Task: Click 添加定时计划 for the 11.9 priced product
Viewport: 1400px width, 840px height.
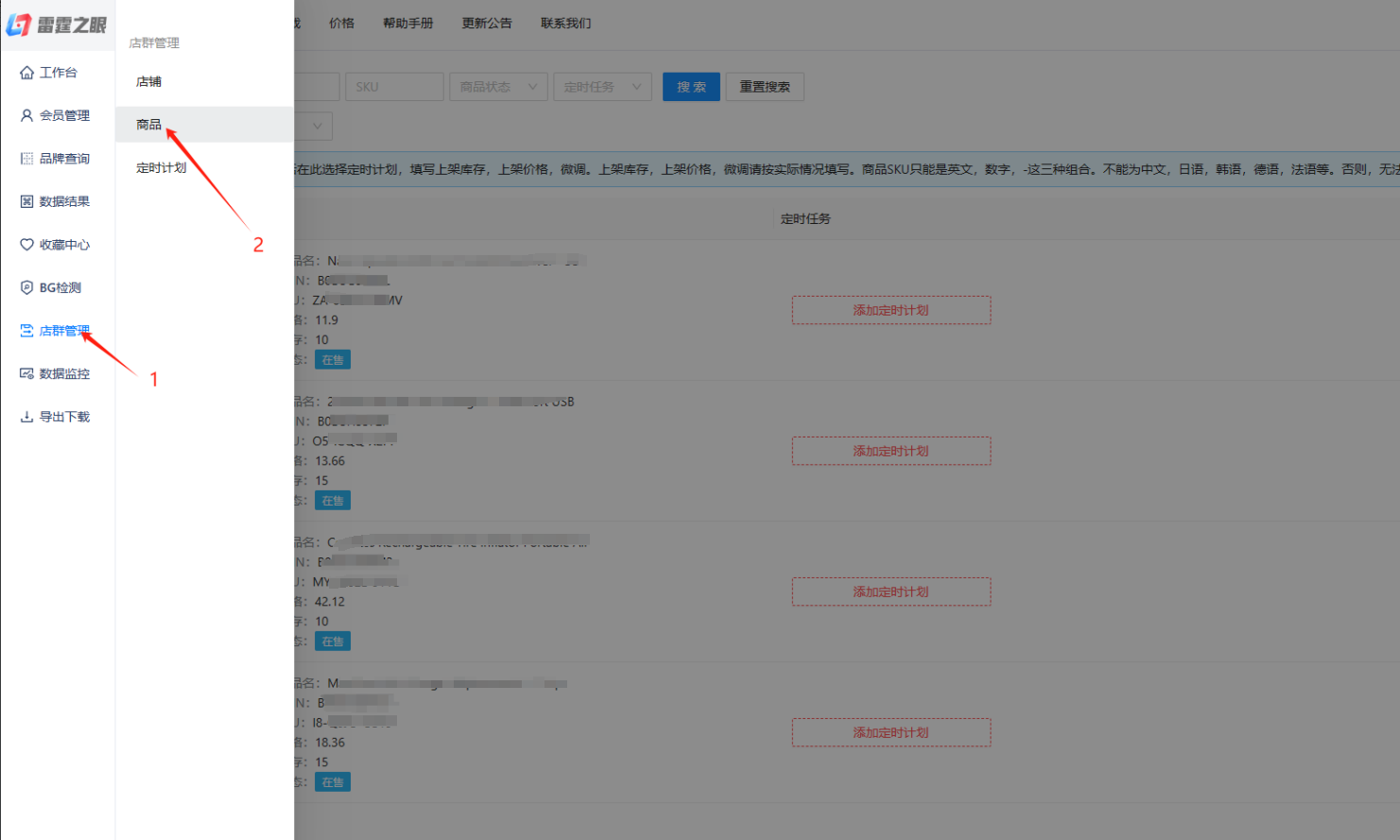Action: [x=890, y=310]
